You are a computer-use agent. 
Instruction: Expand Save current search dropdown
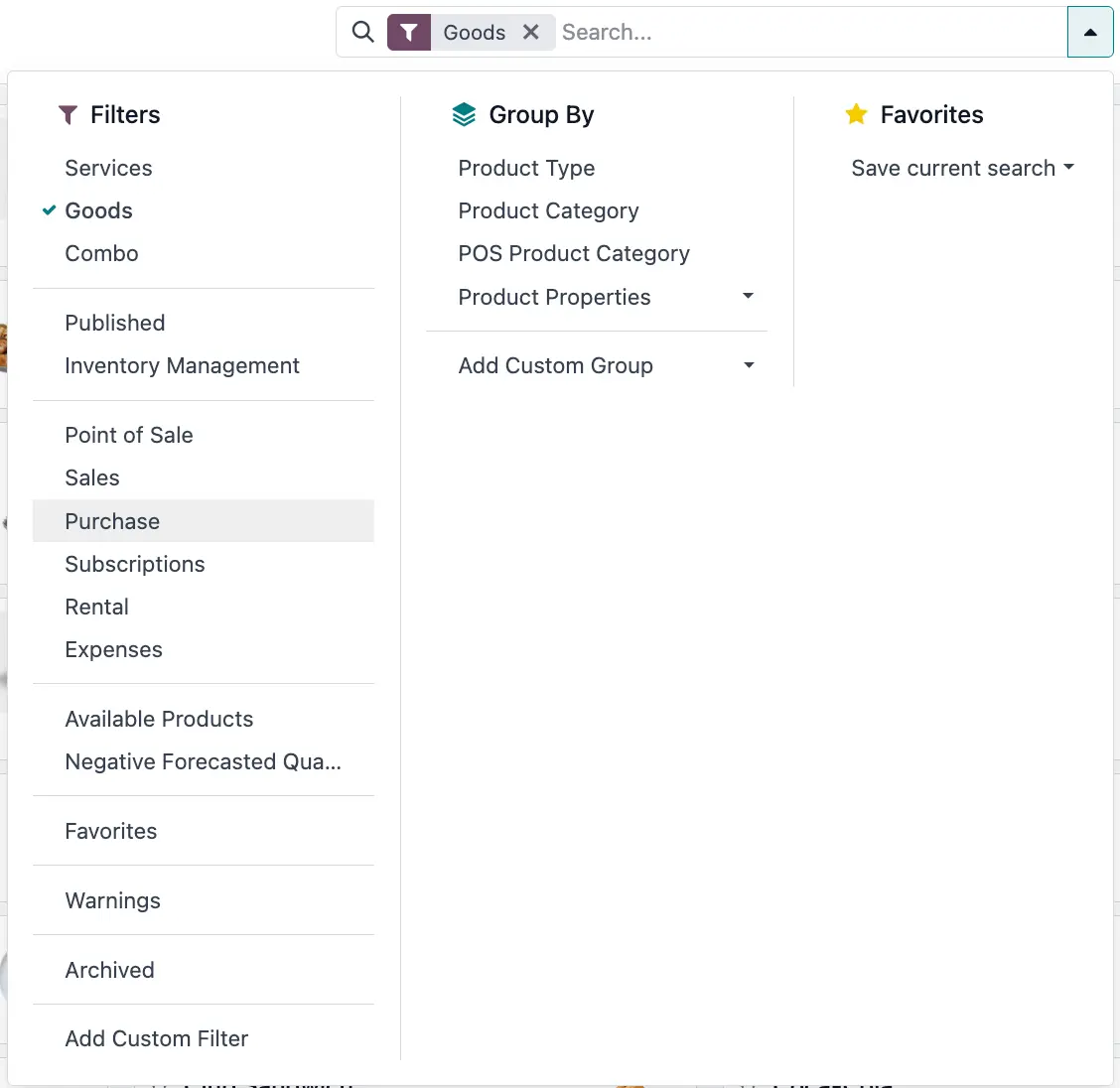point(962,169)
